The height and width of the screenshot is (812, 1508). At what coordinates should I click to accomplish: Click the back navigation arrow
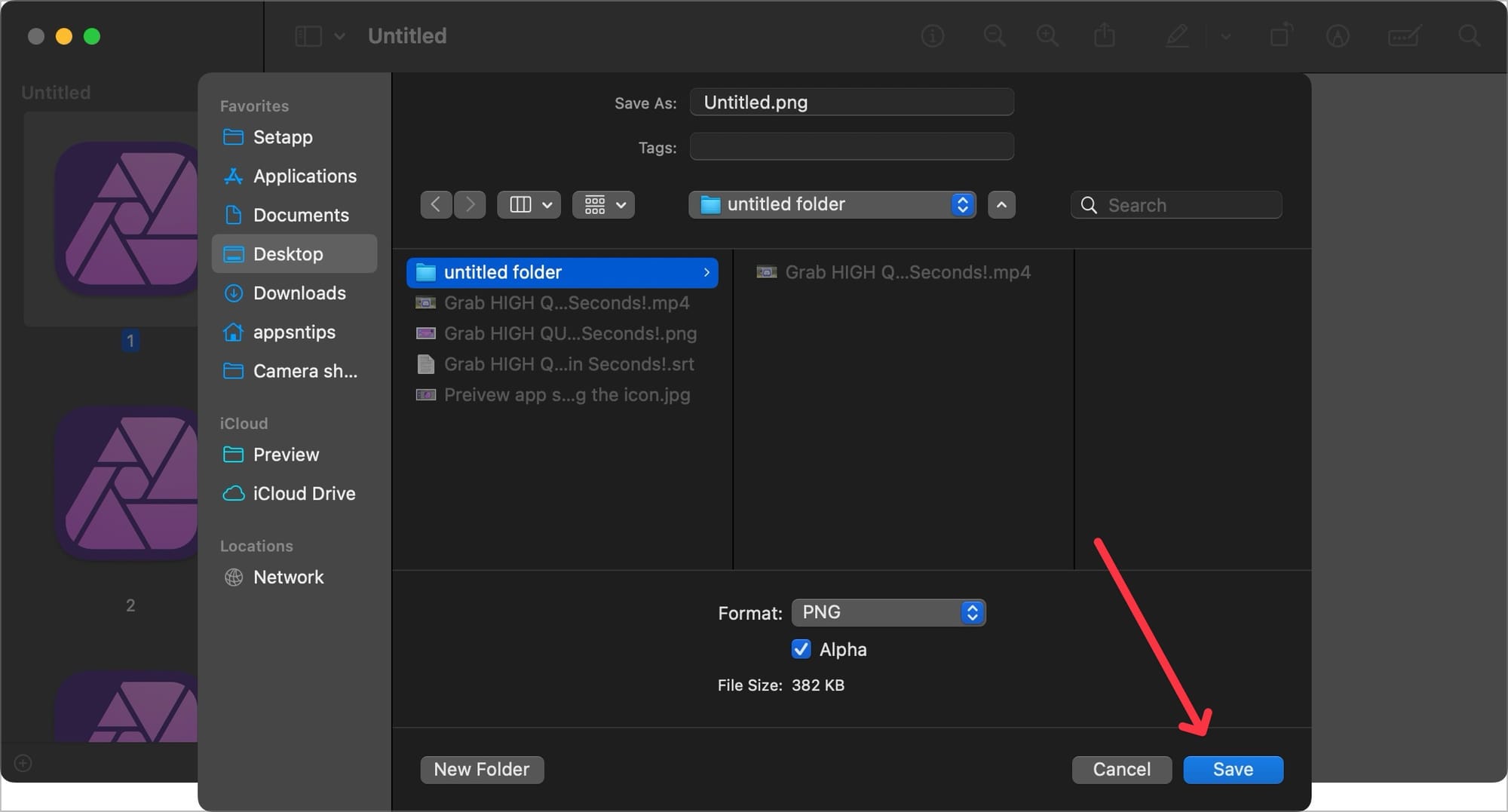coord(436,204)
